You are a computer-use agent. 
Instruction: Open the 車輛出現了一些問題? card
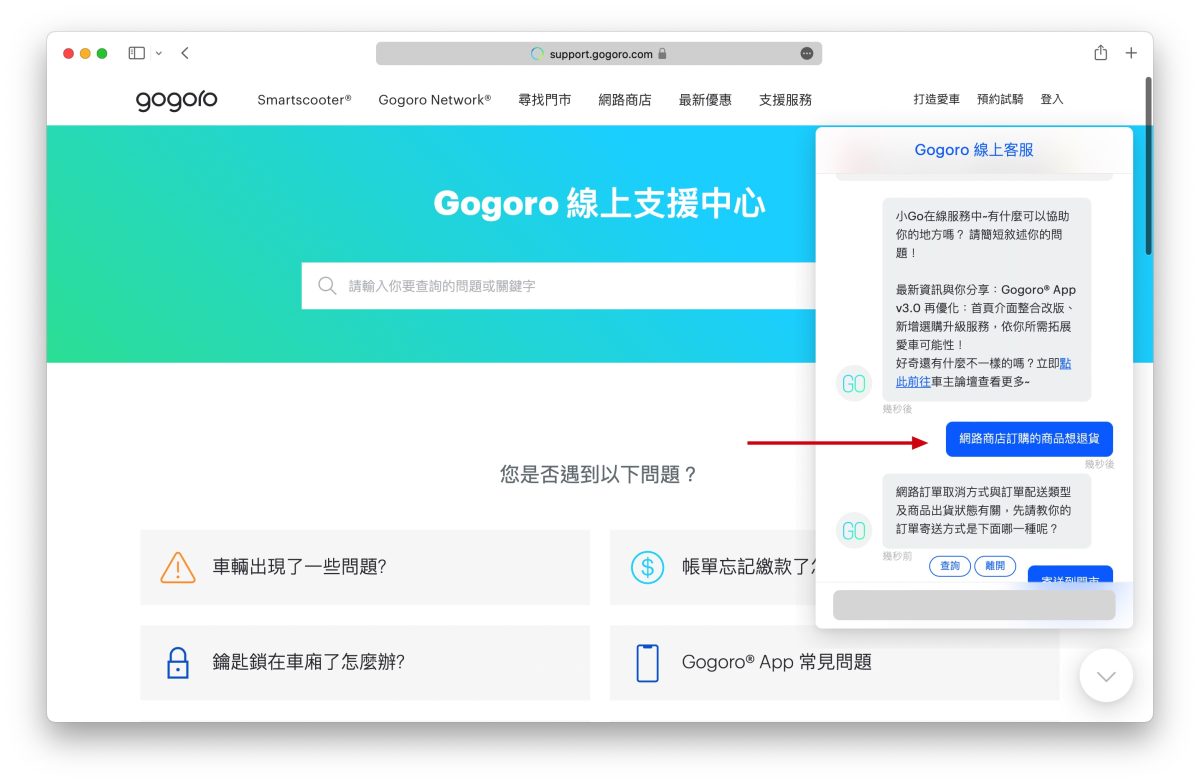(365, 567)
